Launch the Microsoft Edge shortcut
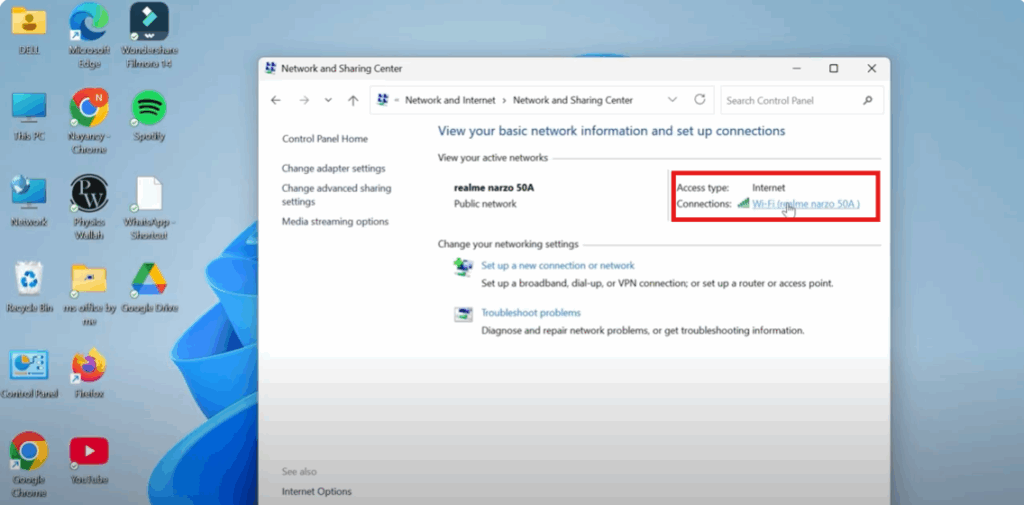 (89, 22)
